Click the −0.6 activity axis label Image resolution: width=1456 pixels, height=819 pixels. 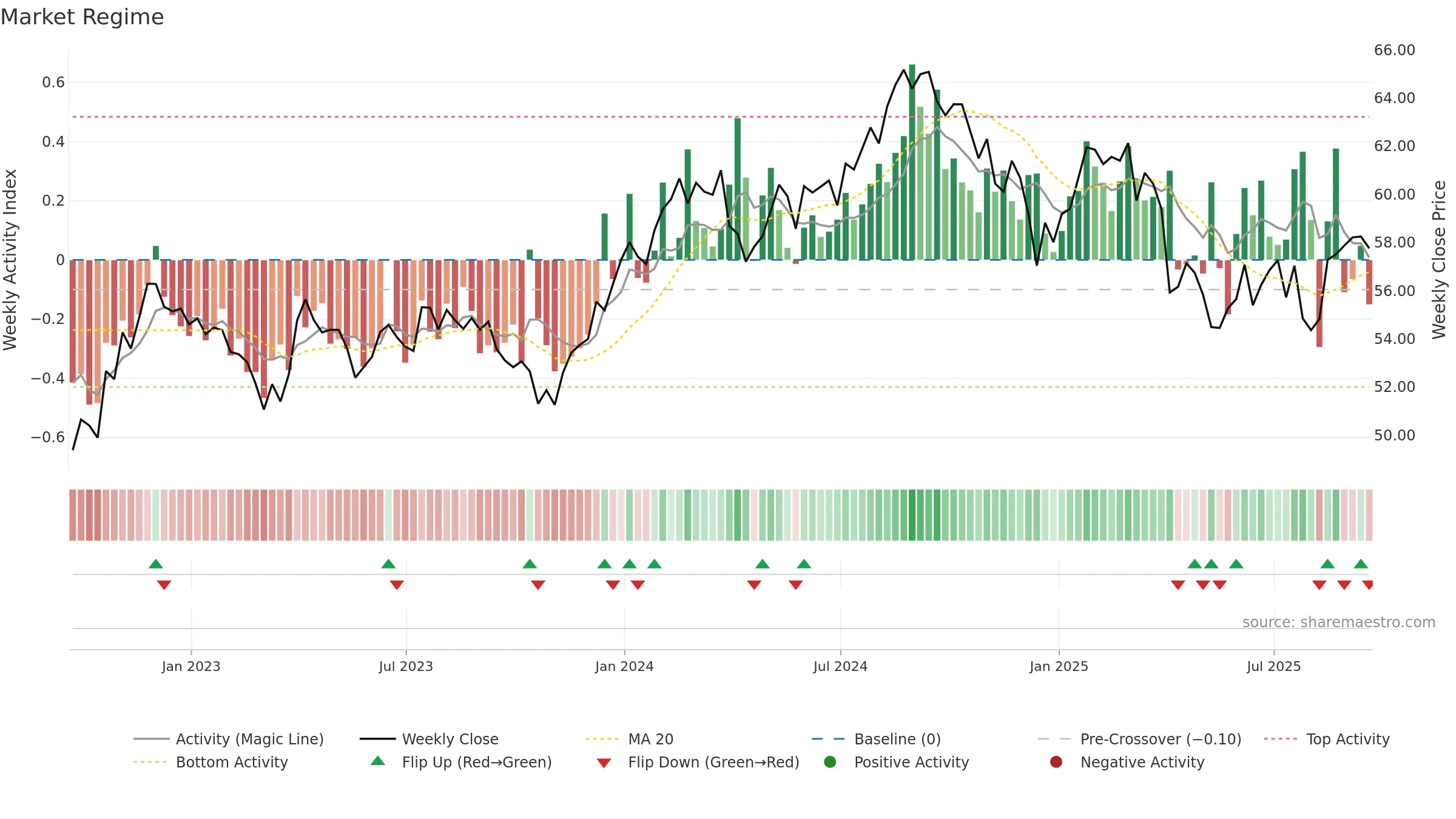click(47, 437)
